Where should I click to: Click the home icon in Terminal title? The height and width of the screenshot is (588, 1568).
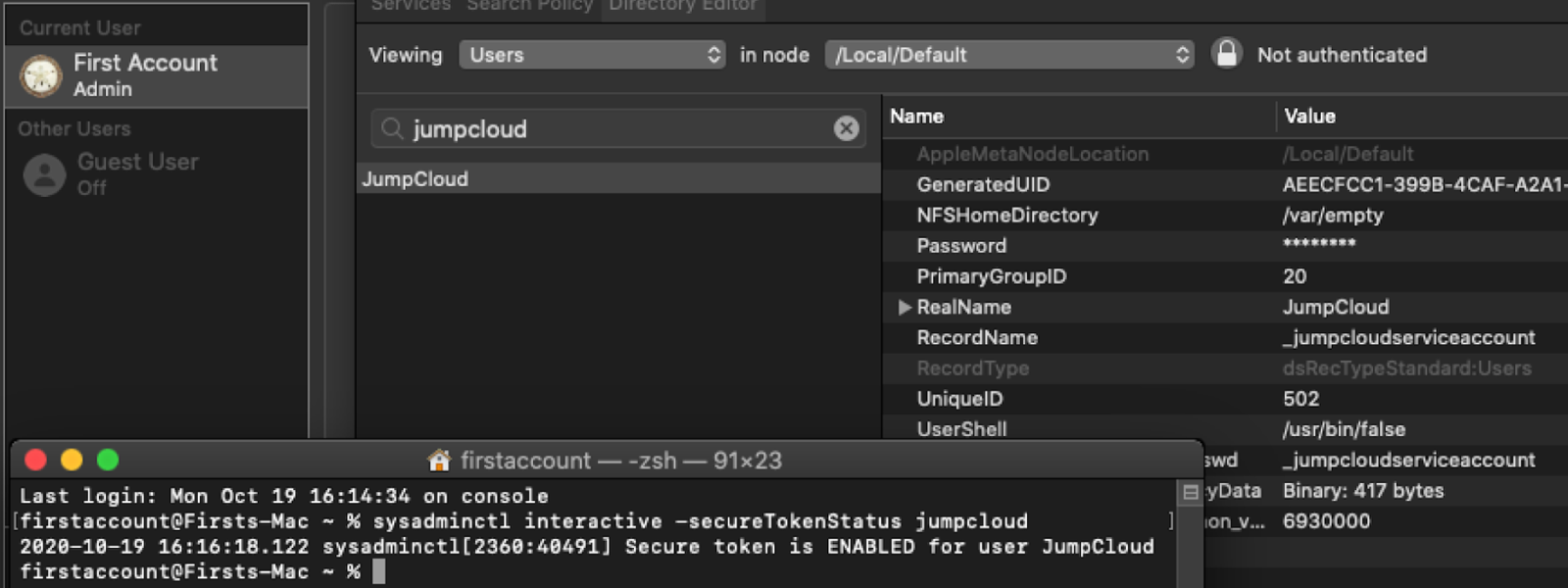(439, 460)
